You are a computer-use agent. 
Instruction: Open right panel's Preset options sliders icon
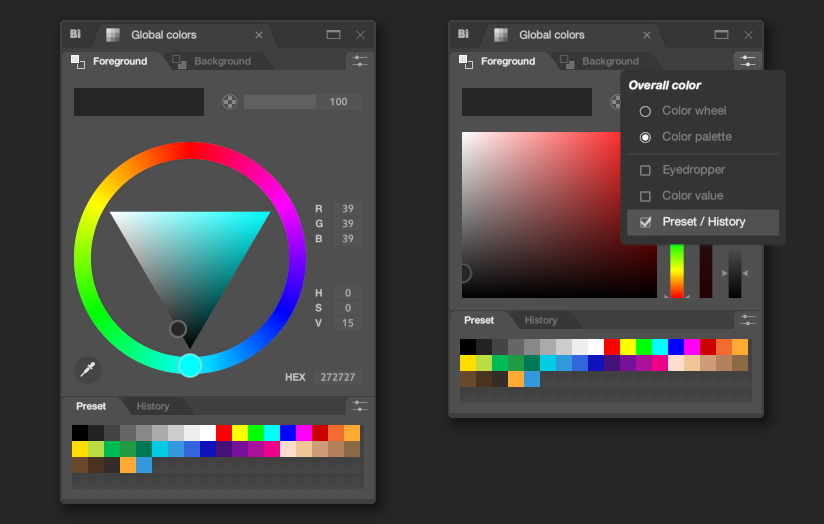pos(748,320)
